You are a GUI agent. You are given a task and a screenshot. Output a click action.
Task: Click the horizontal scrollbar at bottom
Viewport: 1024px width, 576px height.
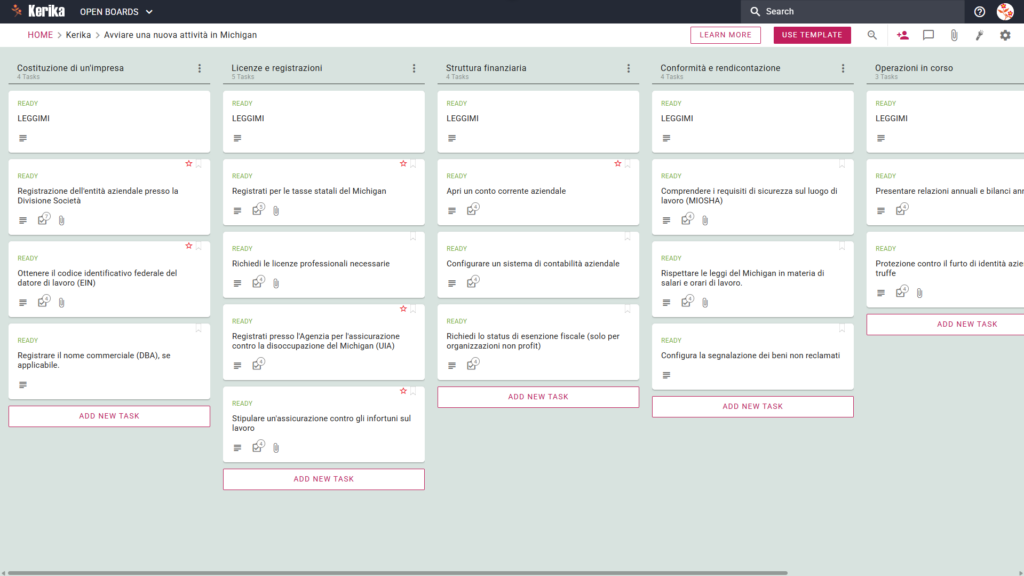[397, 573]
